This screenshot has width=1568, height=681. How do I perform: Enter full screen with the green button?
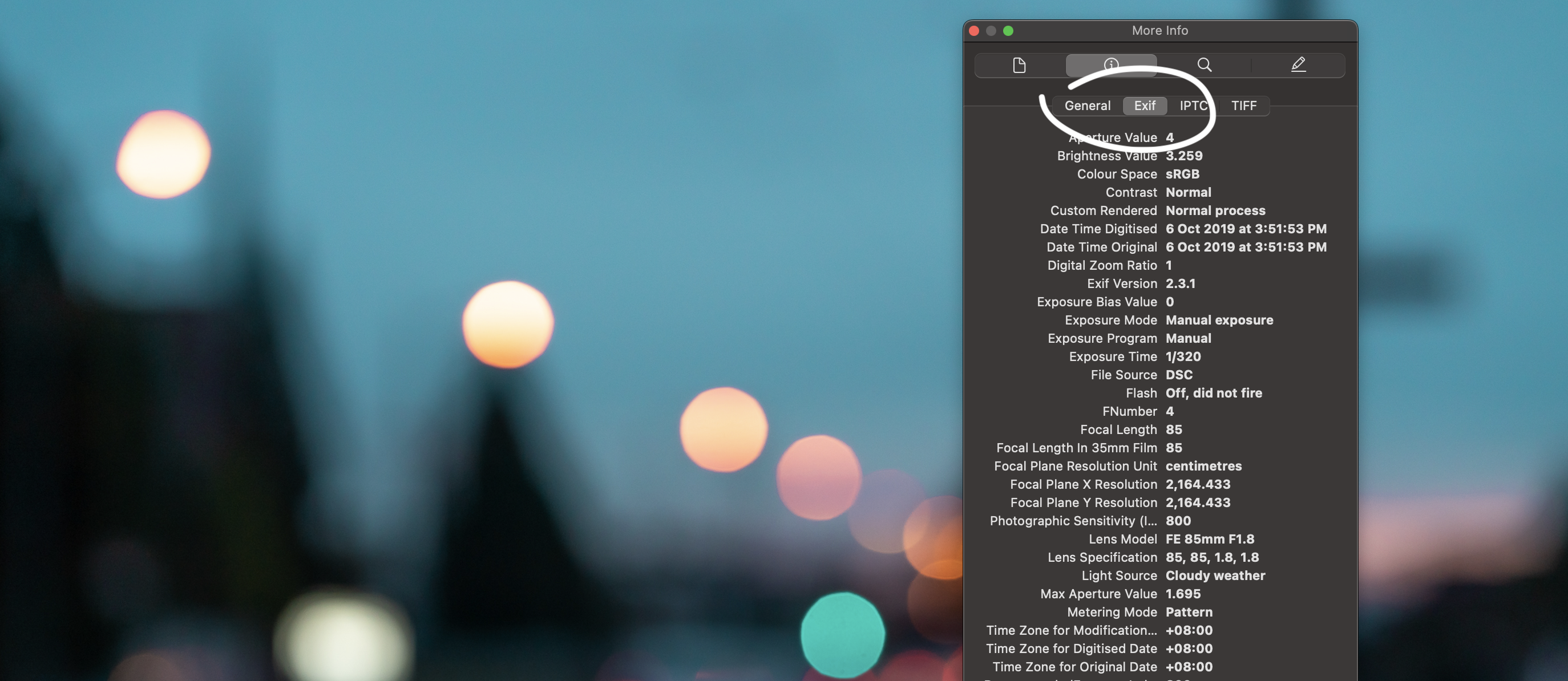[x=1009, y=30]
